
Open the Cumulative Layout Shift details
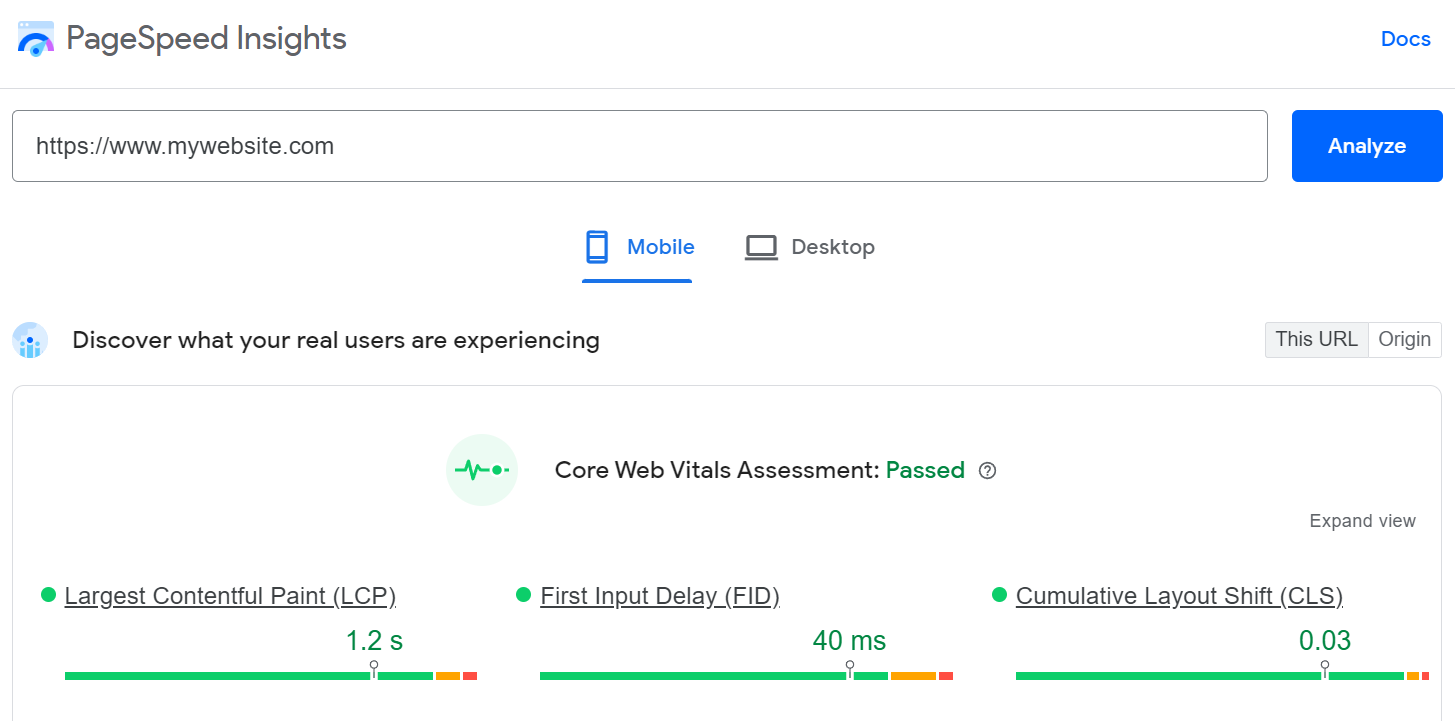click(x=1178, y=595)
